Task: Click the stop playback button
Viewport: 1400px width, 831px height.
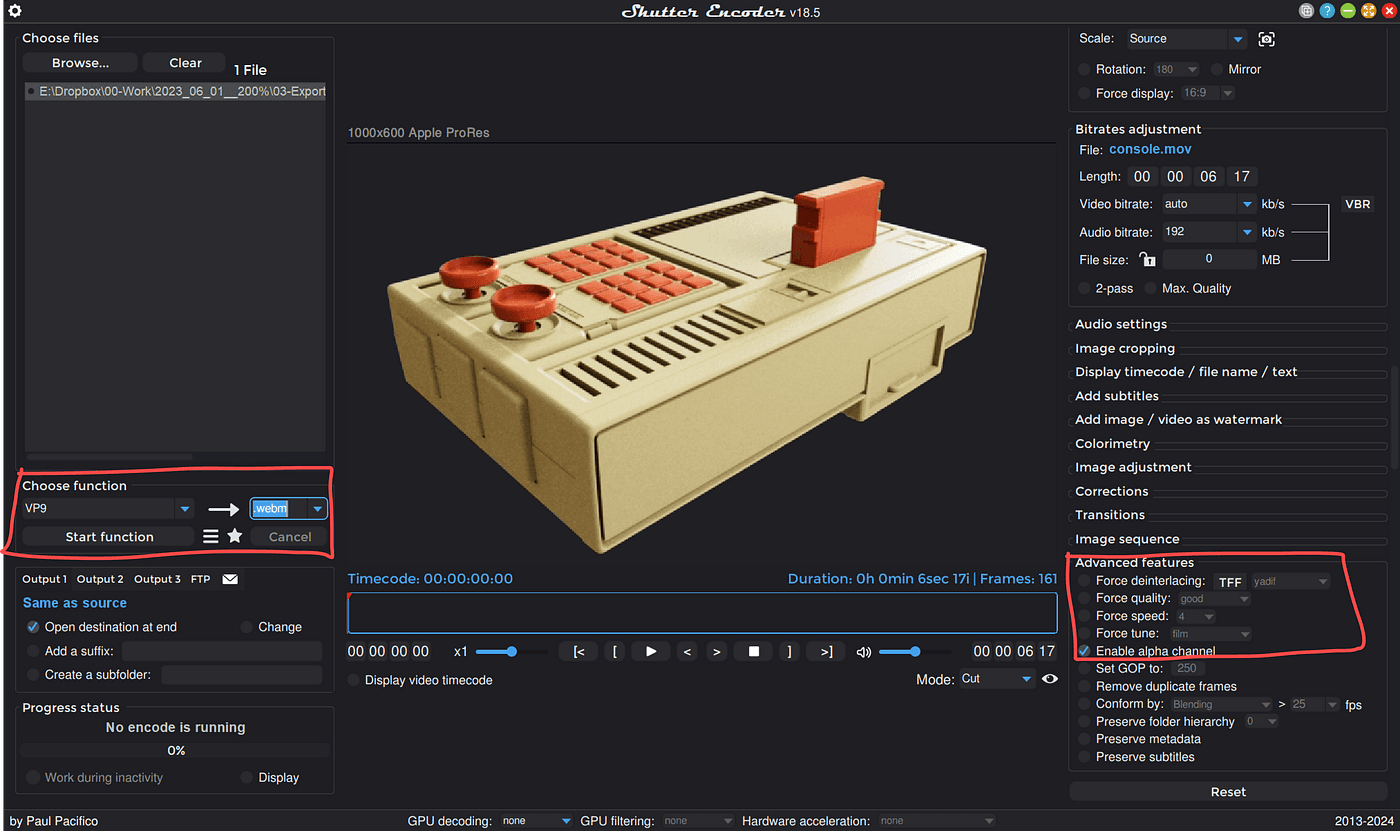Action: pyautogui.click(x=754, y=651)
